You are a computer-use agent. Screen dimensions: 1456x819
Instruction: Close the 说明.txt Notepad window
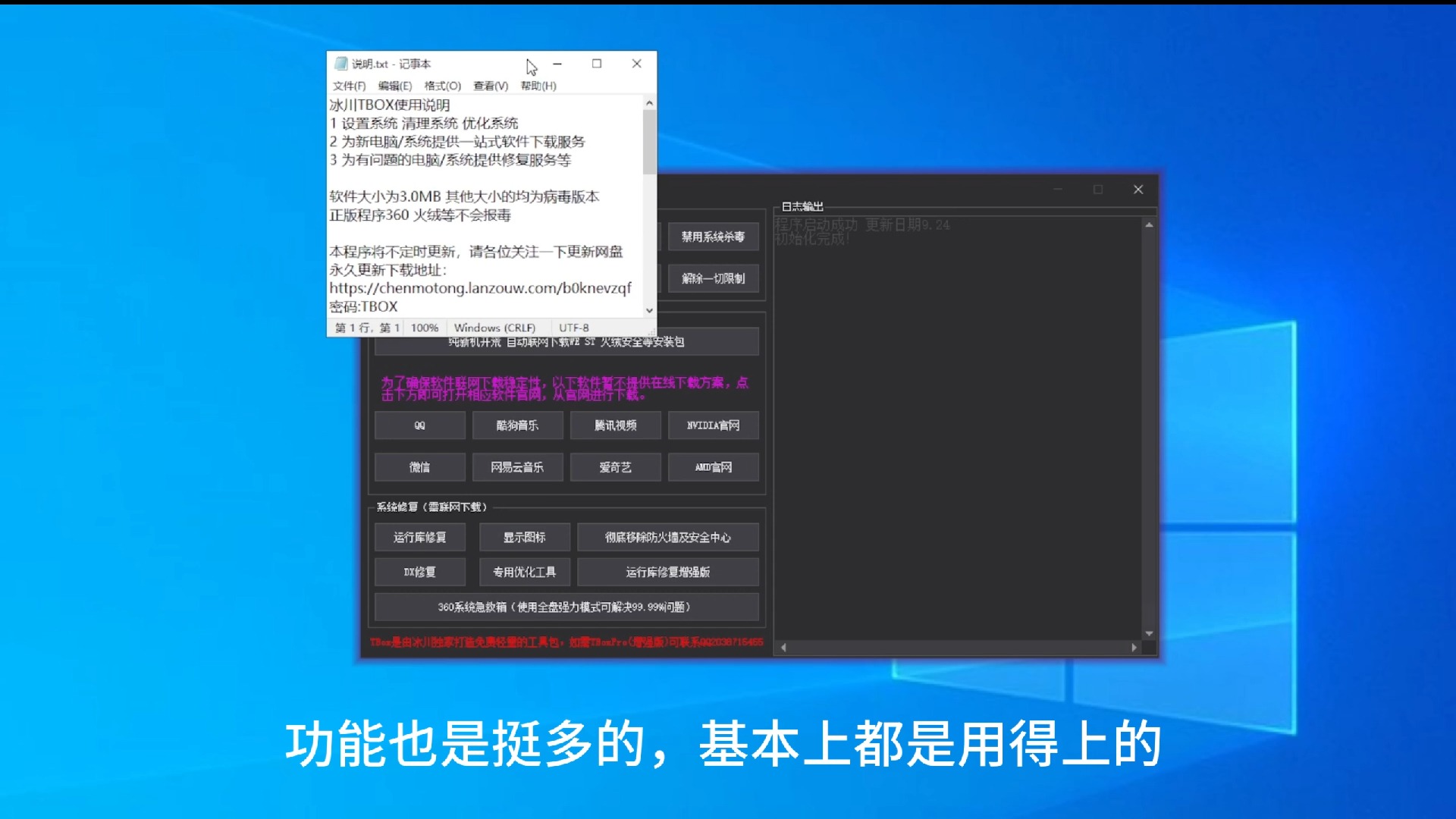click(x=637, y=64)
